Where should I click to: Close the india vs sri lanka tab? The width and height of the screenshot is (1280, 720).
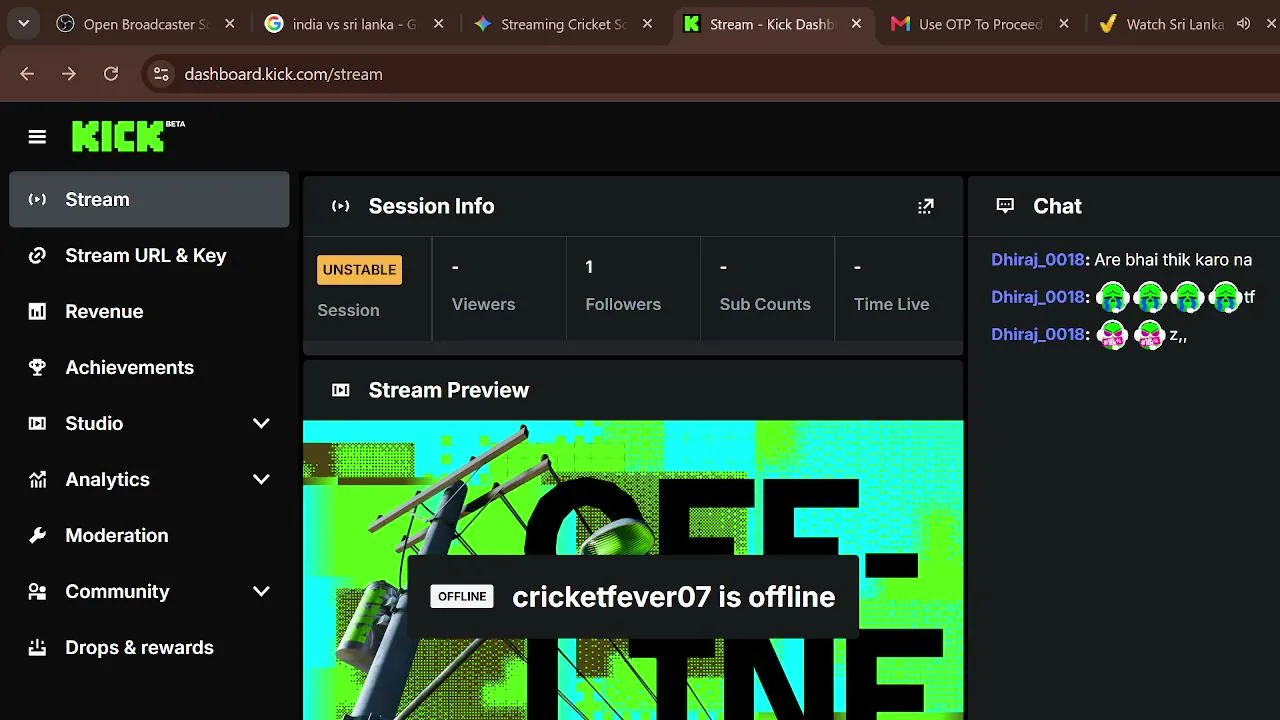pyautogui.click(x=438, y=24)
